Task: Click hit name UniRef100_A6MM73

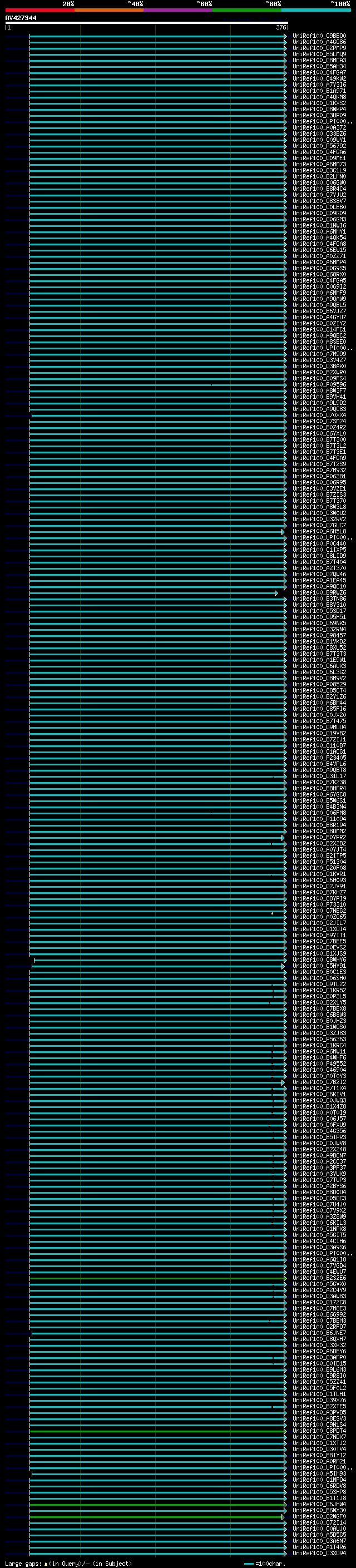Action: click(319, 164)
